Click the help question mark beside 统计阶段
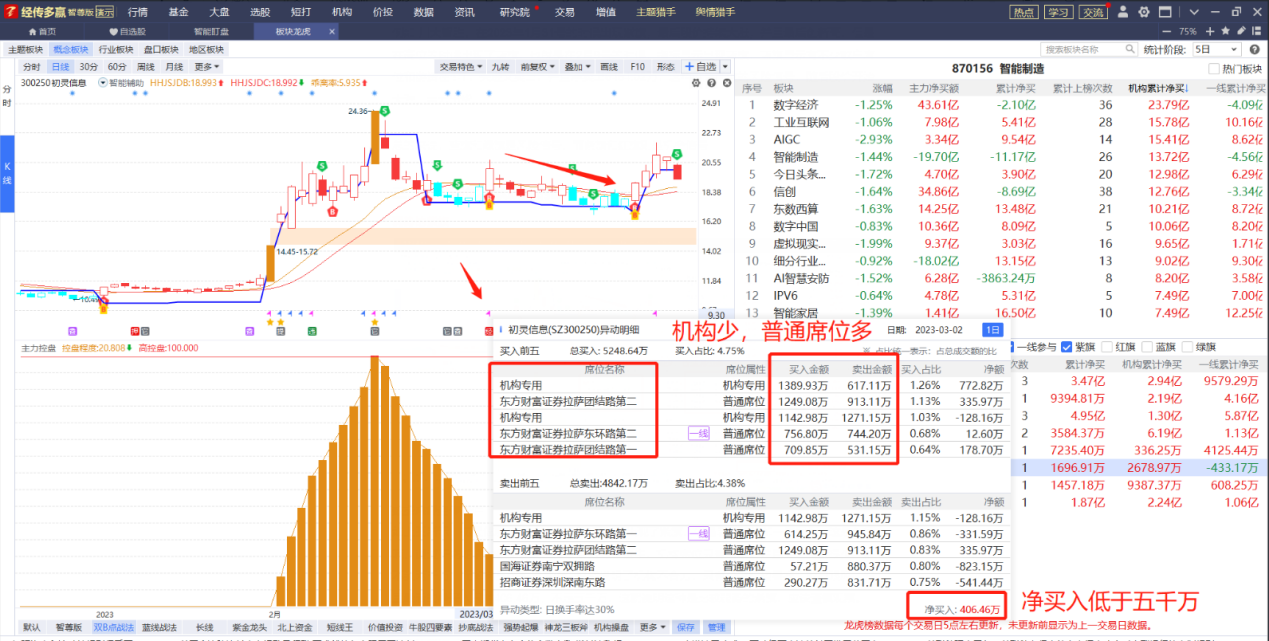Viewport: 1269px width, 641px height. click(1256, 49)
